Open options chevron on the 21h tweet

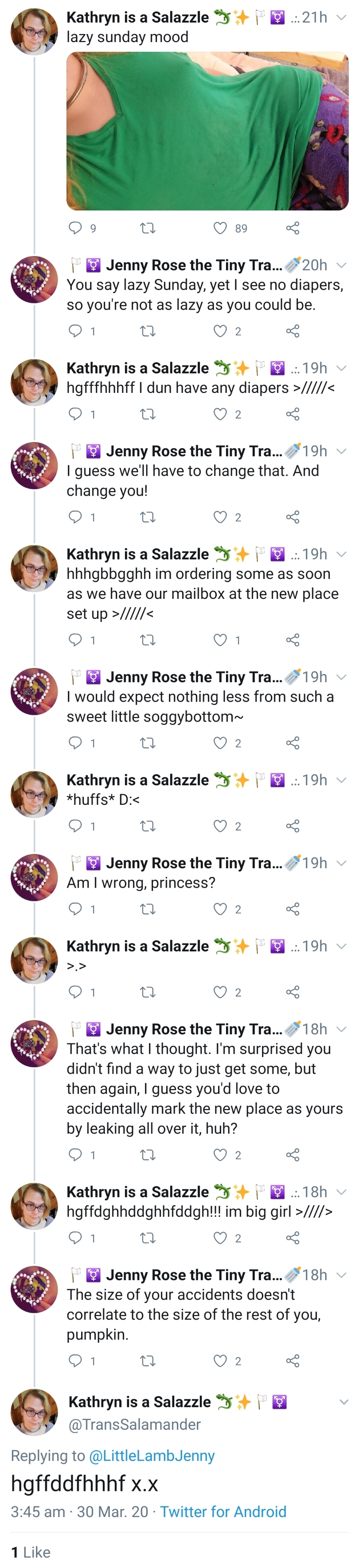[x=341, y=17]
